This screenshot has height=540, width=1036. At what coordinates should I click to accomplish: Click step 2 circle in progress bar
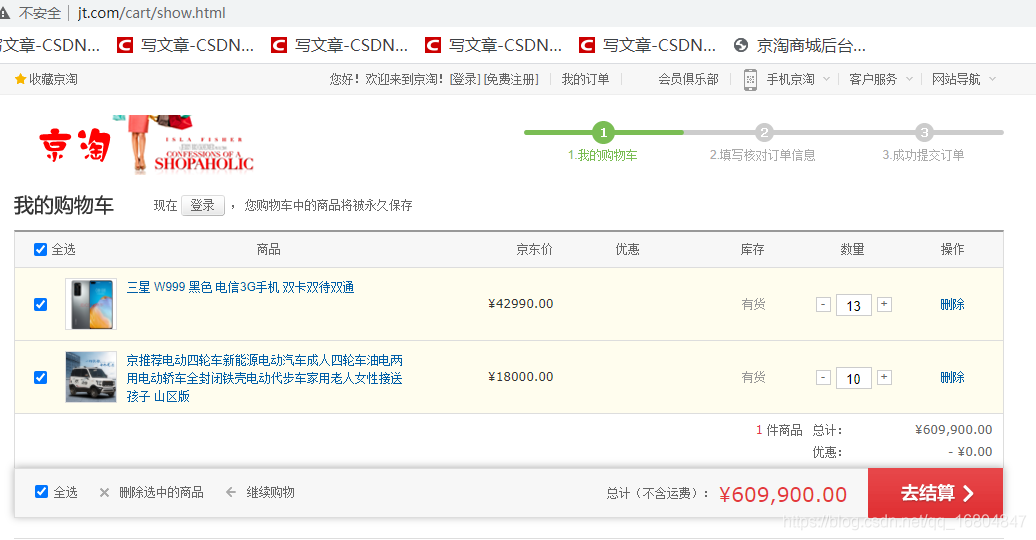[x=764, y=132]
